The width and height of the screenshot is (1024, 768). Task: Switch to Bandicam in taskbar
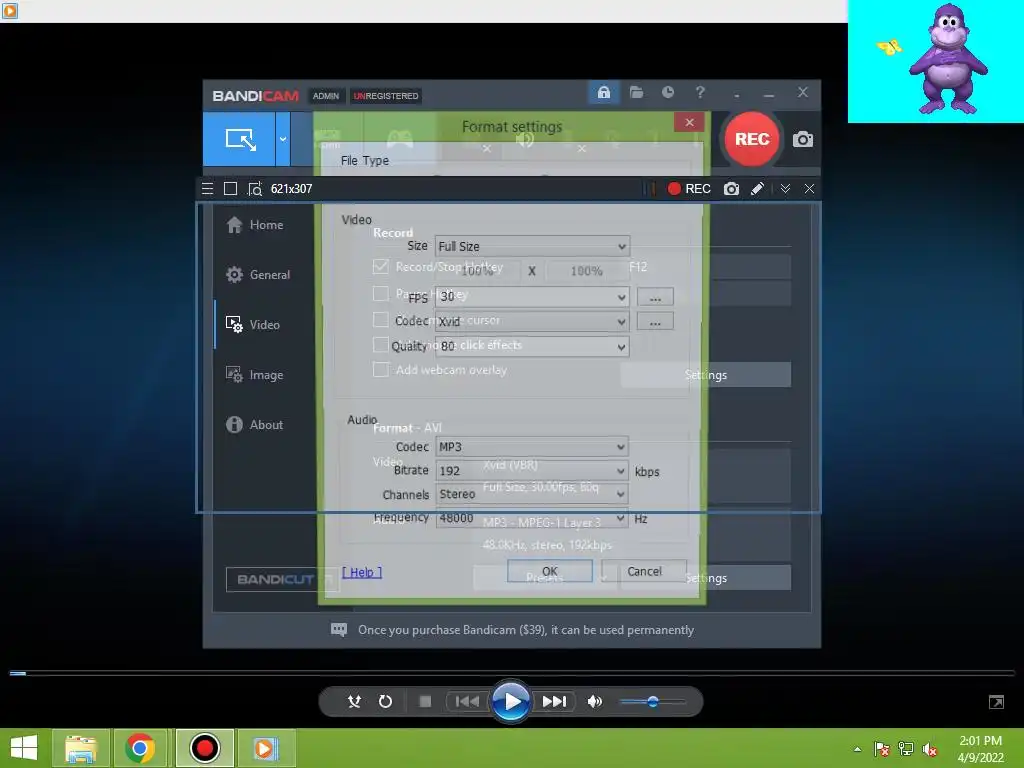click(204, 748)
